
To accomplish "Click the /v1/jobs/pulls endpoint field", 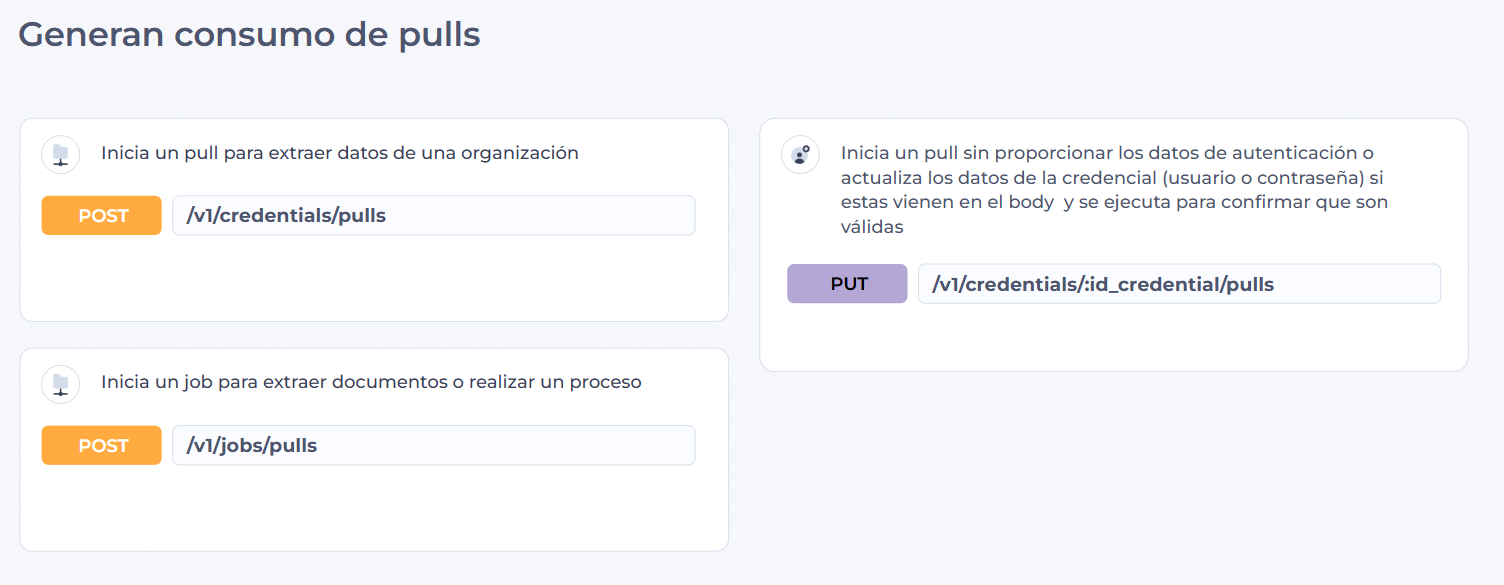I will [x=434, y=445].
